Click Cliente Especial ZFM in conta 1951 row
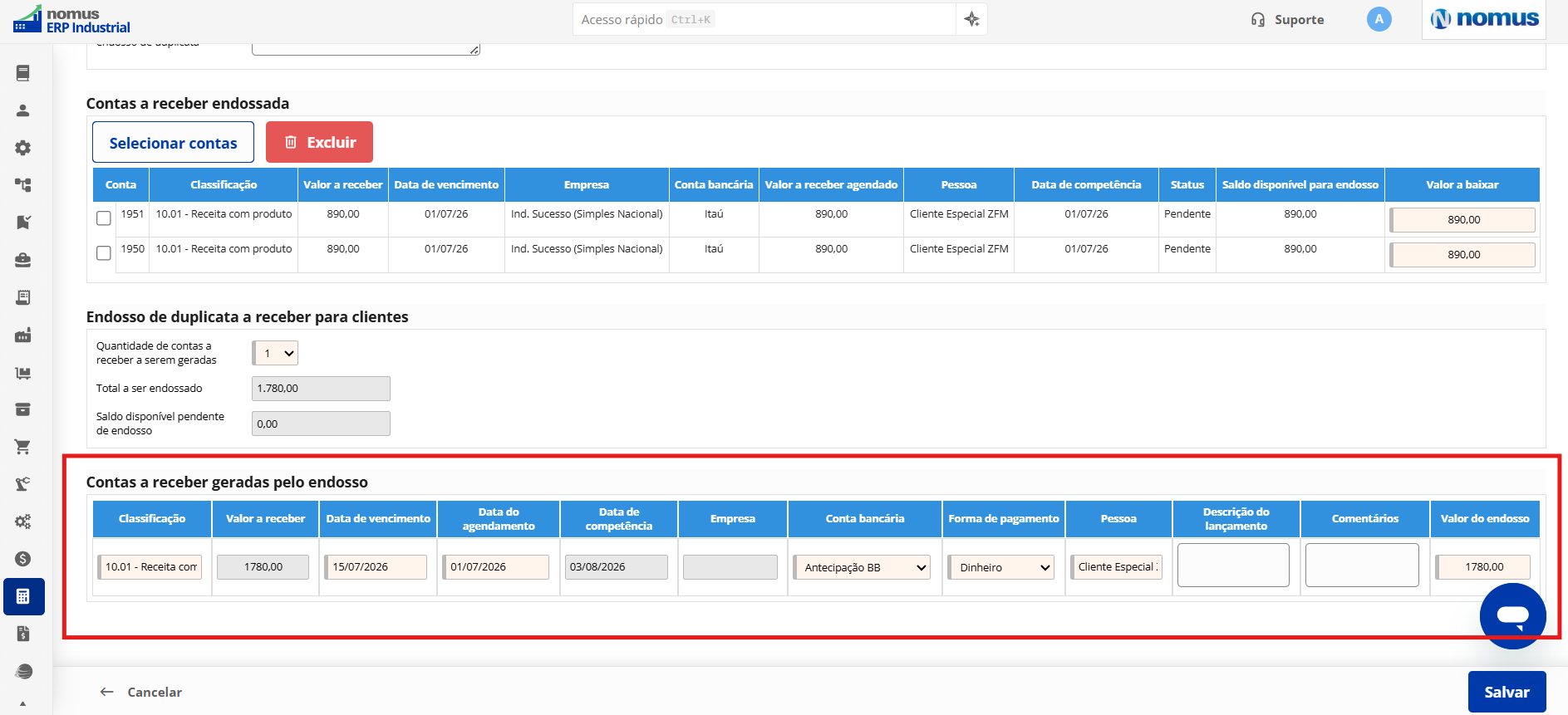Image resolution: width=1568 pixels, height=715 pixels. tap(959, 214)
